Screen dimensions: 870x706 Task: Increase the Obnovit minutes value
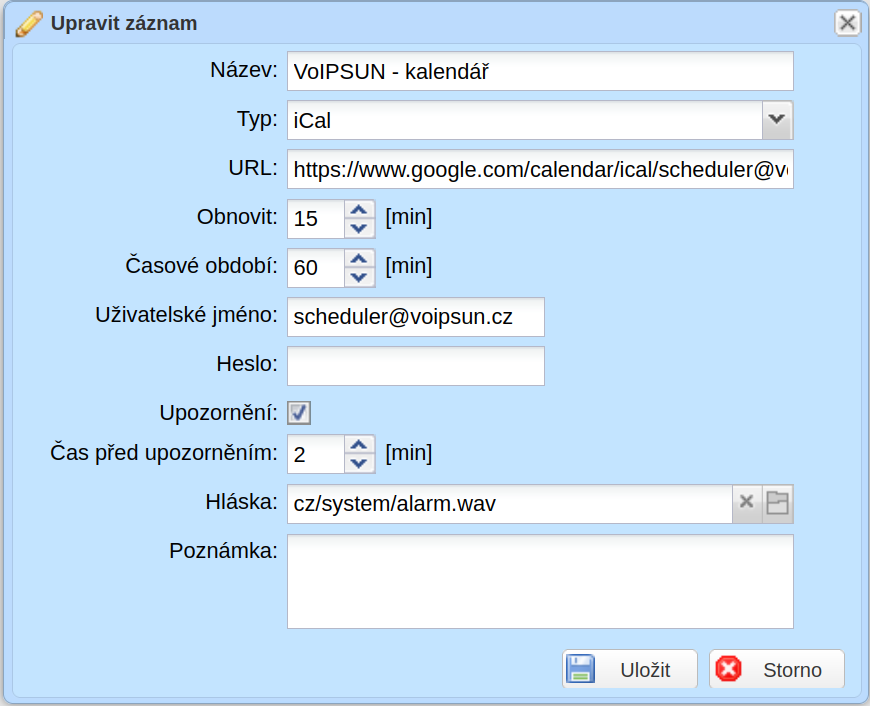click(x=359, y=210)
